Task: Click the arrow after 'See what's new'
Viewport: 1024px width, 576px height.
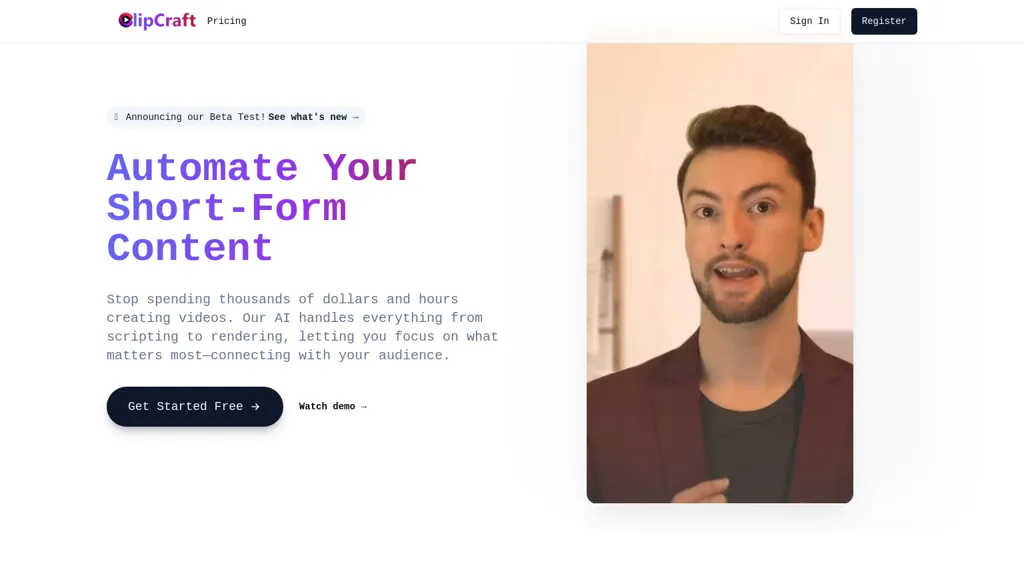Action: click(x=355, y=117)
